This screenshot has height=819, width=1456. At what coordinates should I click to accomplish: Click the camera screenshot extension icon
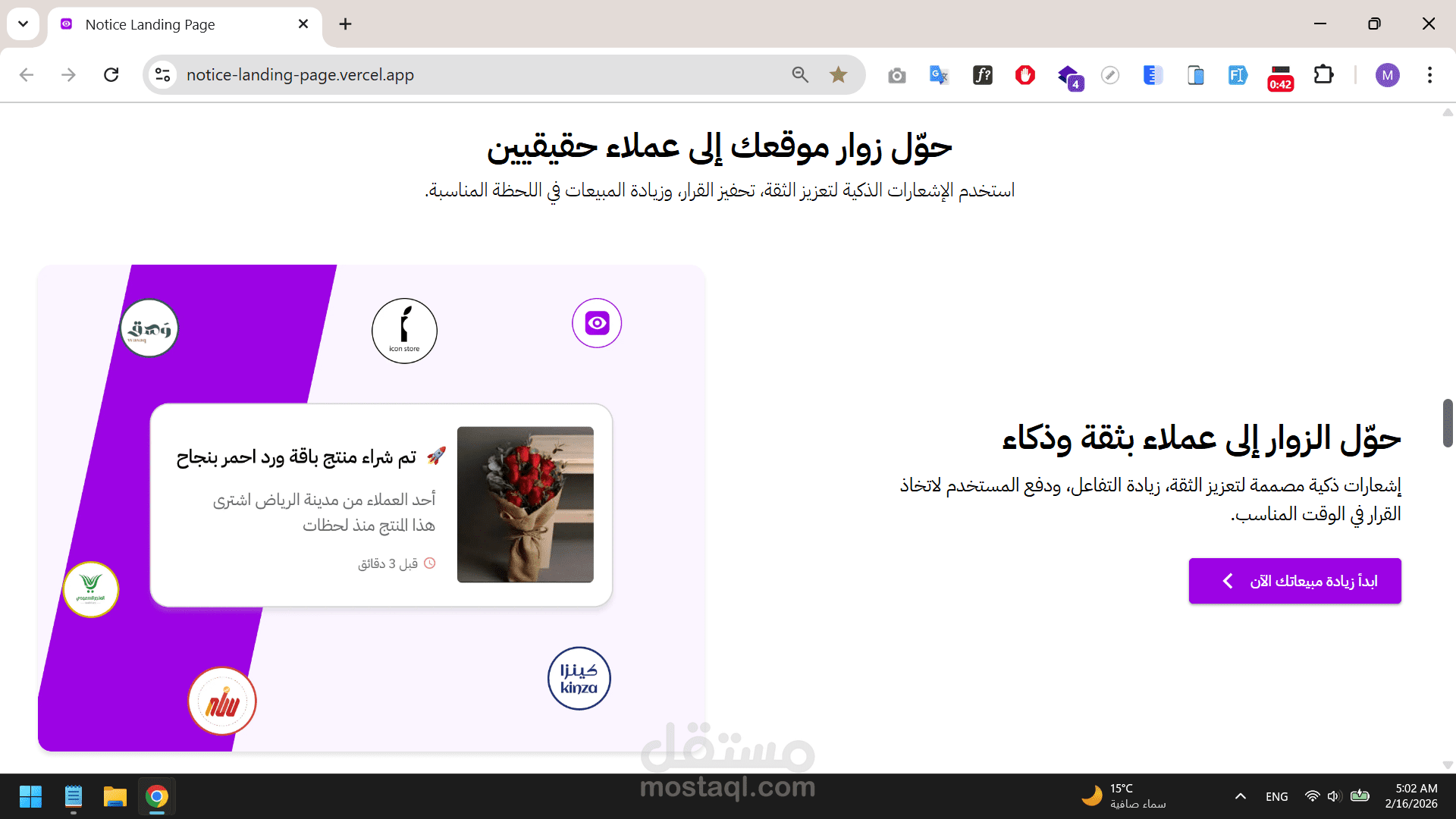897,75
